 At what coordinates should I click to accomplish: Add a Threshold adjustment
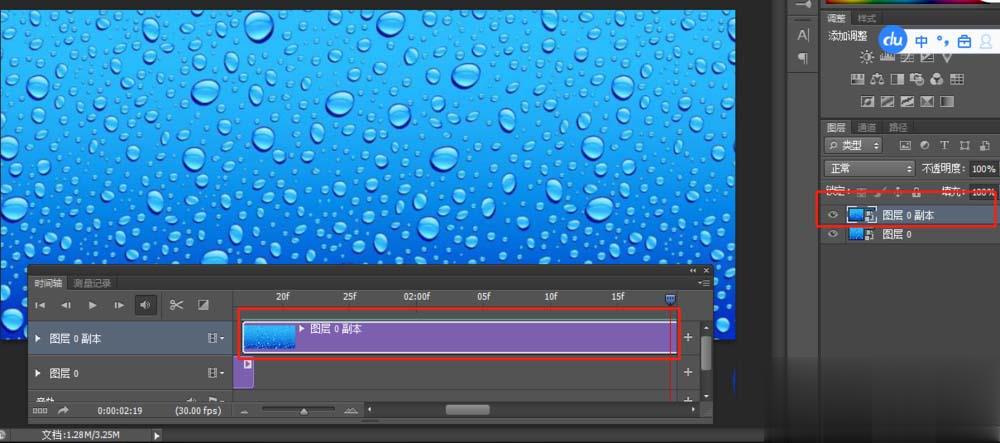[907, 101]
